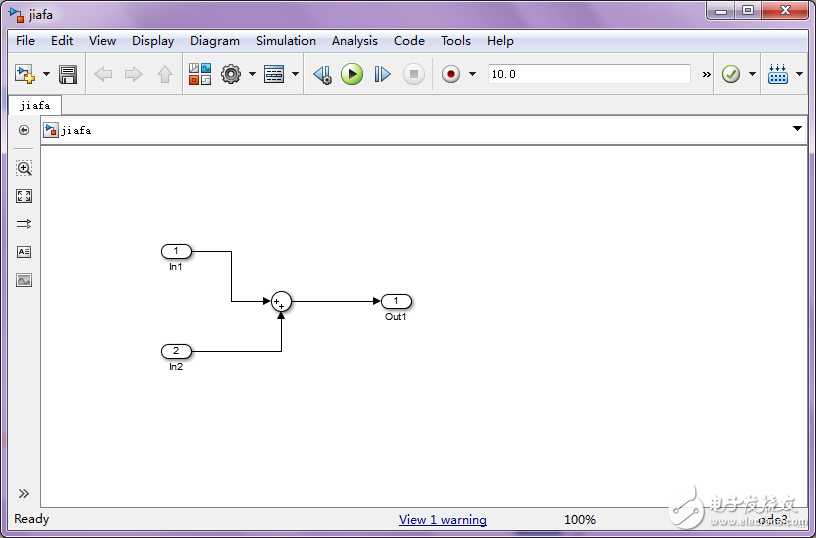
Task: Click the Hide/Show Explorer Bar icon
Action: 24,130
